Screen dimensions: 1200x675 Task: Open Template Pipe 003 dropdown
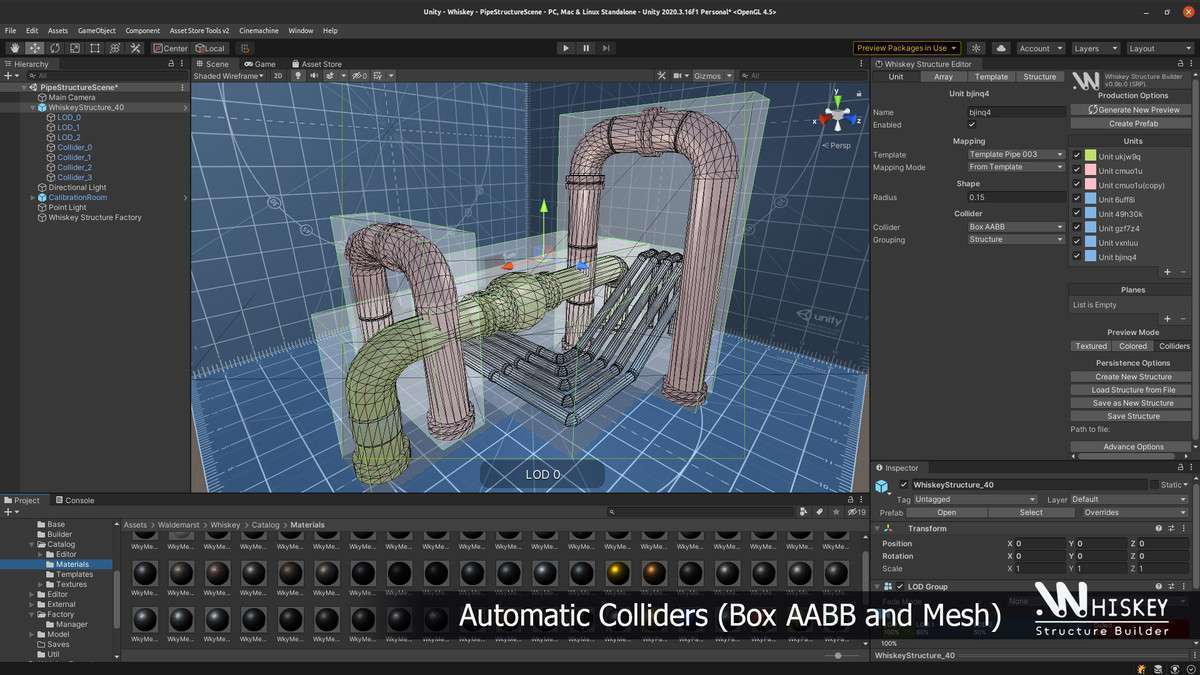[x=1016, y=155]
